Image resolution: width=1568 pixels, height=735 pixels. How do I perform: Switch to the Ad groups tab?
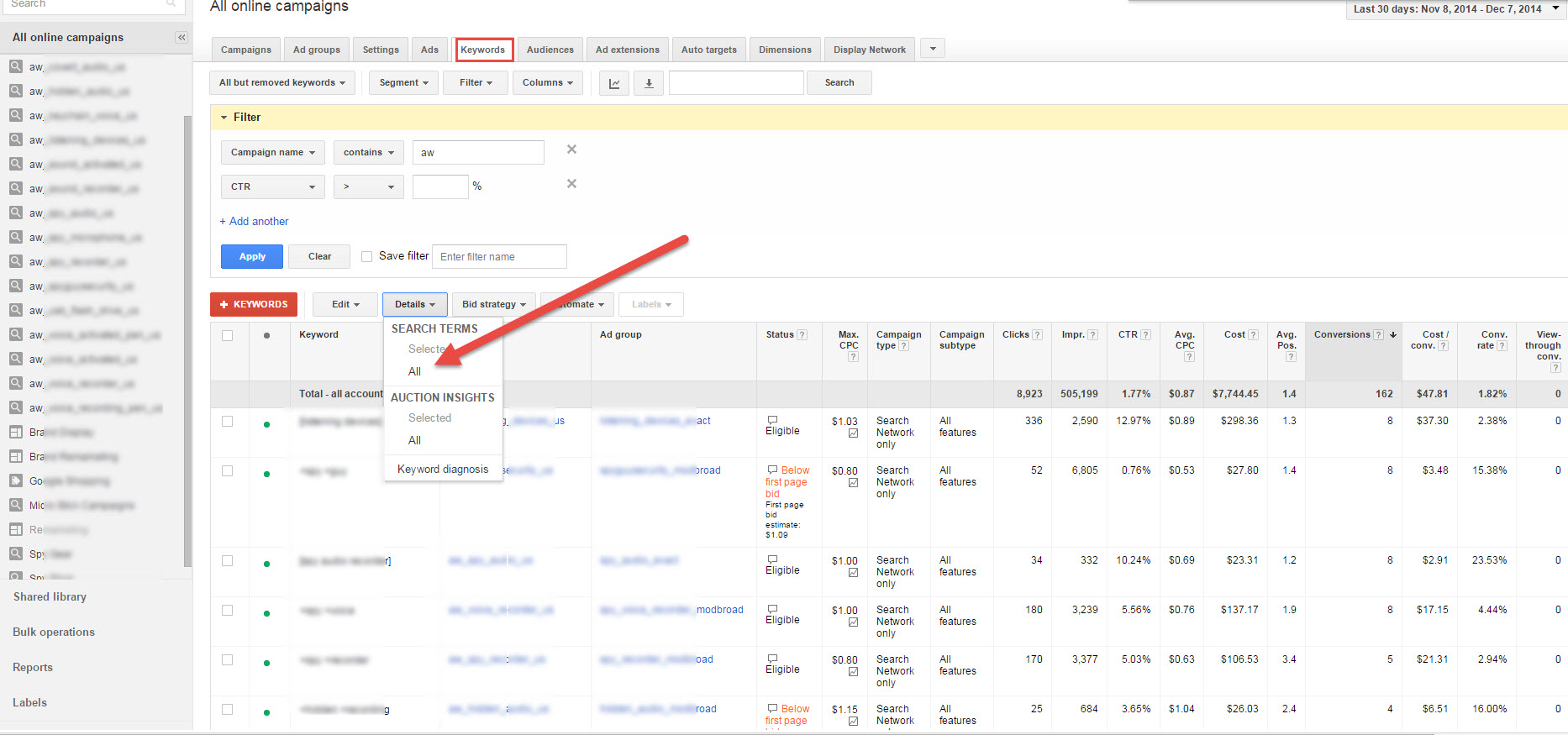(317, 50)
